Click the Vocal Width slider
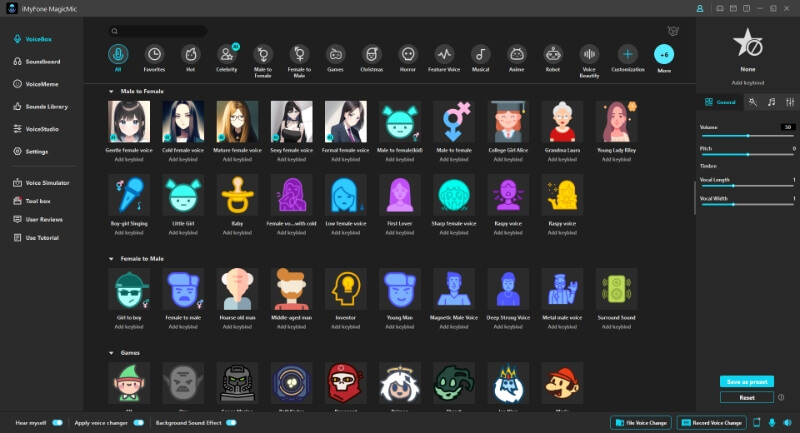The width and height of the screenshot is (800, 433). pyautogui.click(x=747, y=205)
